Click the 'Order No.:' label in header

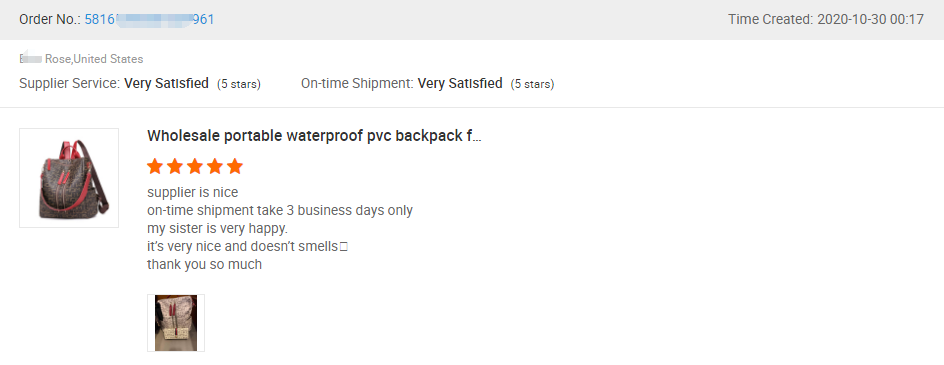(50, 19)
